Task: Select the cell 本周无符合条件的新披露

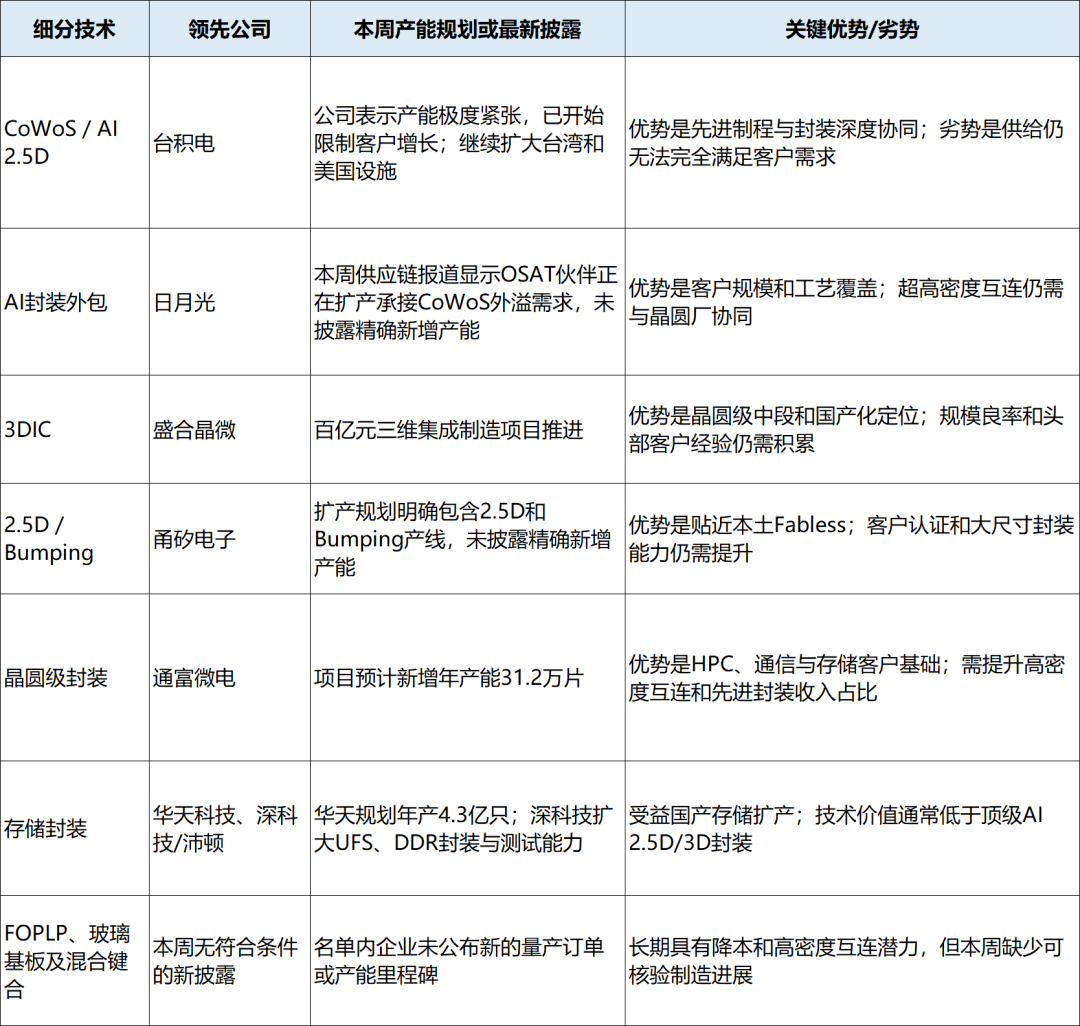Action: click(x=229, y=961)
